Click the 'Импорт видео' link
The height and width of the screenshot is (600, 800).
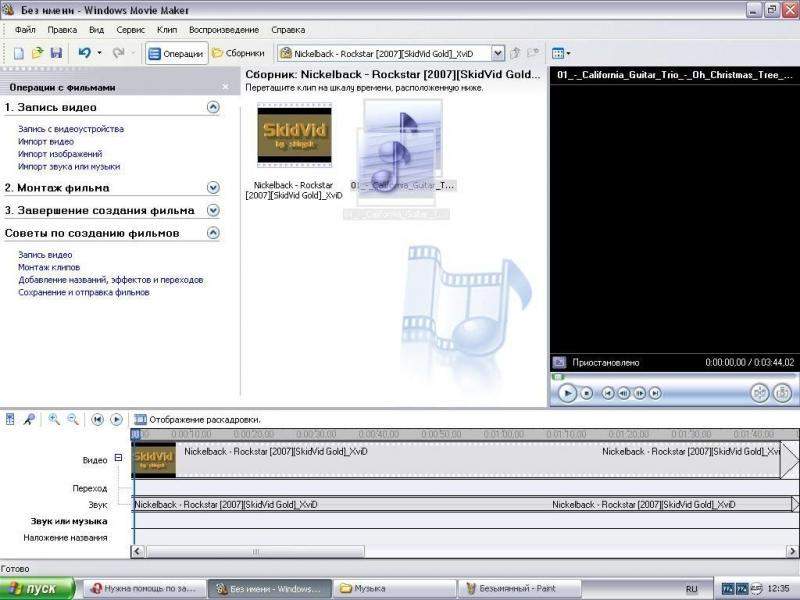[x=45, y=142]
